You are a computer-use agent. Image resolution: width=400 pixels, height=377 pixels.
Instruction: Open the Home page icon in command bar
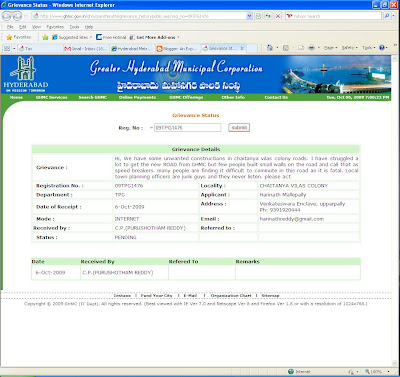(270, 48)
